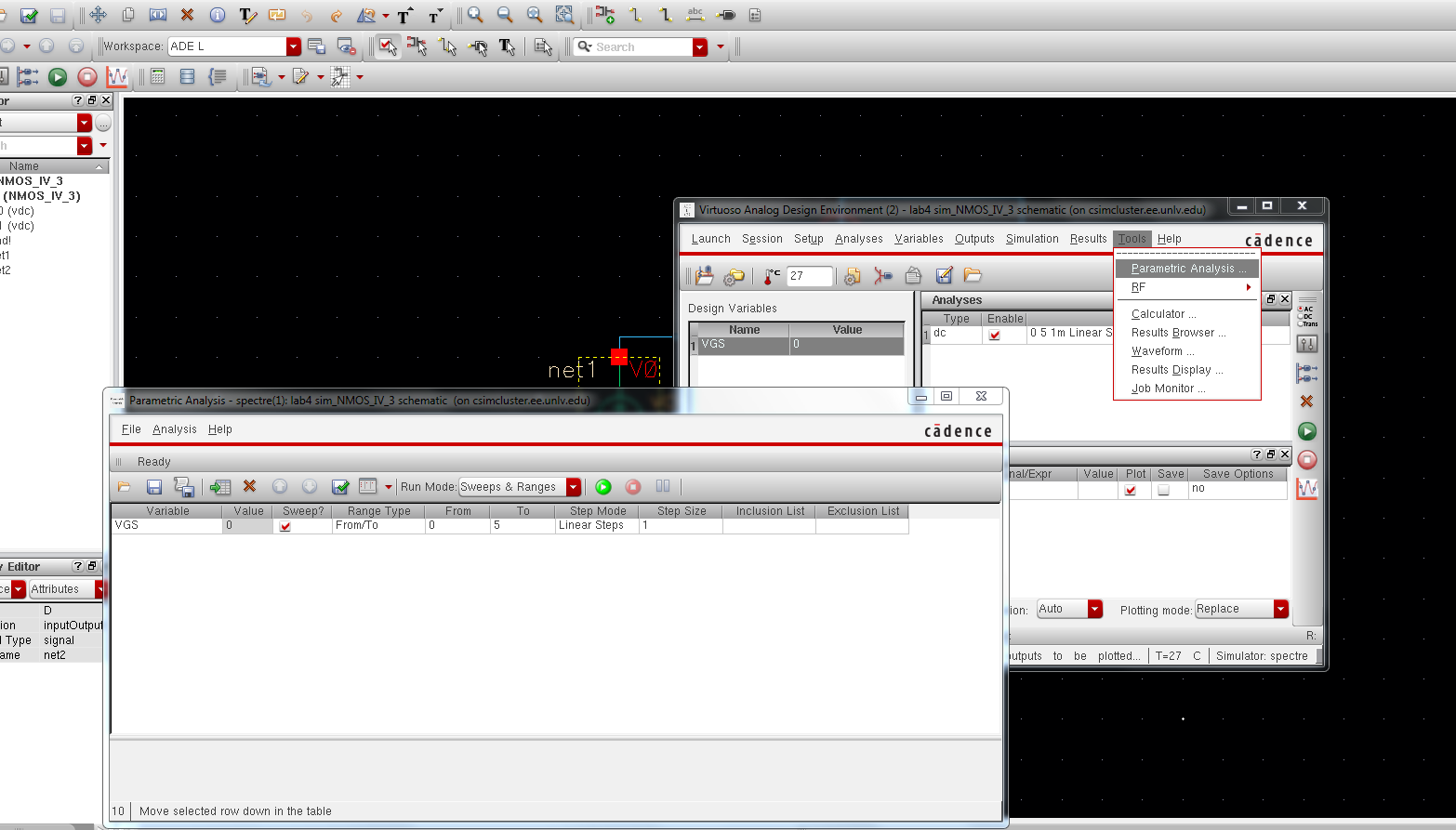1456x830 pixels.
Task: Toggle Enable checkbox for dc analysis
Action: coord(995,335)
